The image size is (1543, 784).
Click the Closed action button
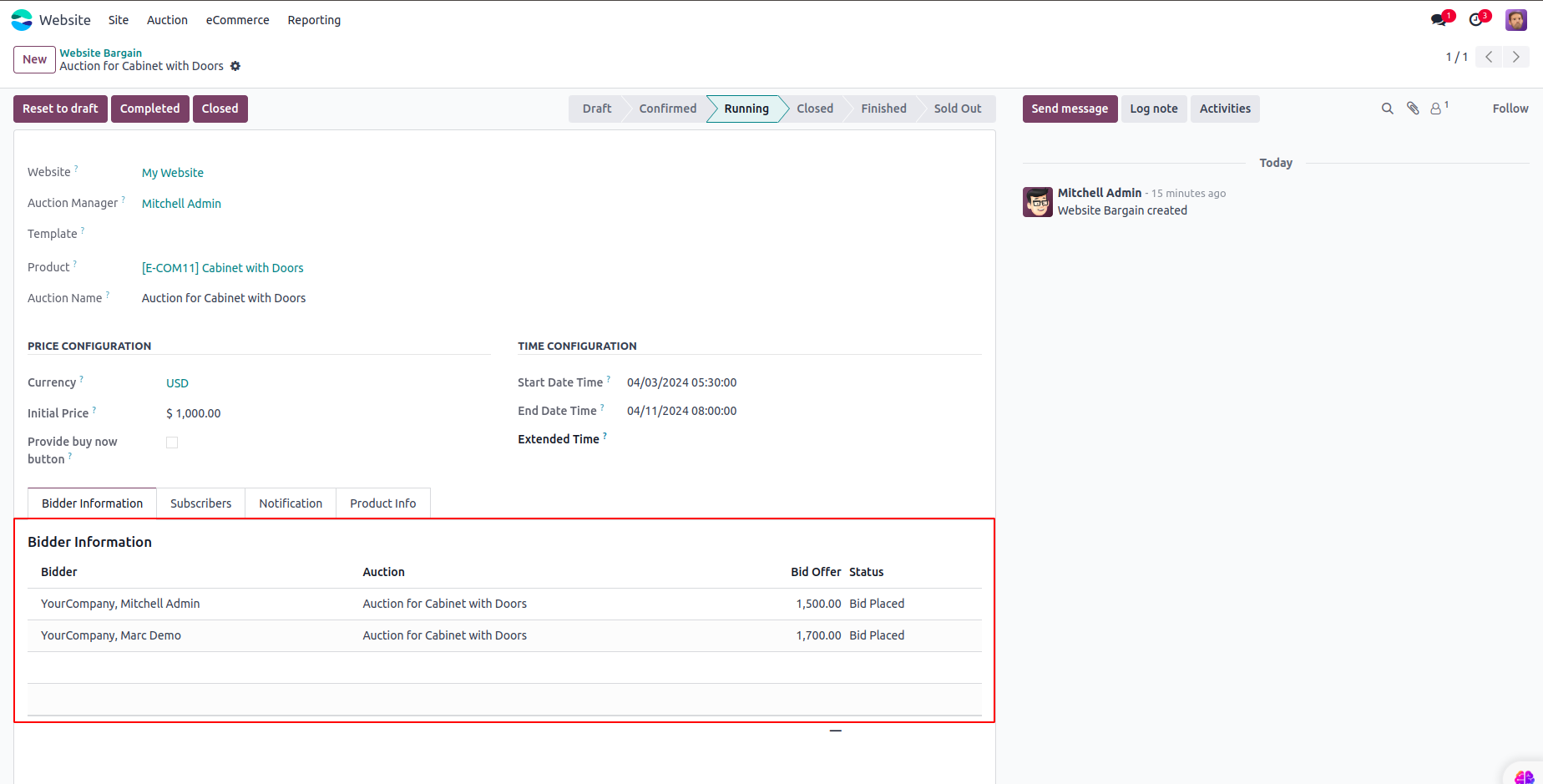tap(220, 109)
